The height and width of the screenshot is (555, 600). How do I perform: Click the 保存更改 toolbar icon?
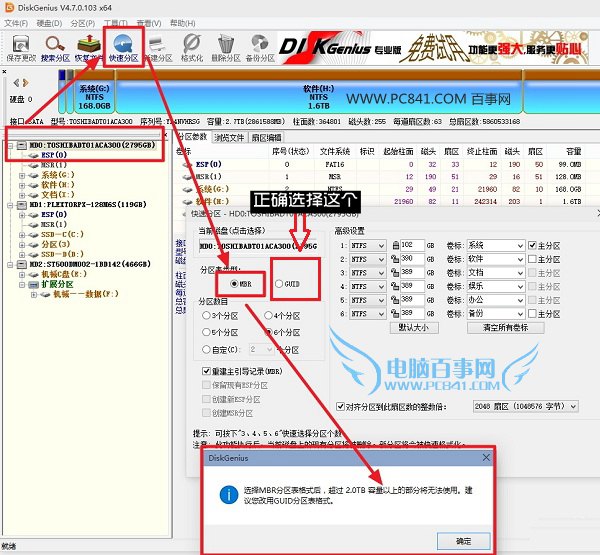tap(21, 48)
